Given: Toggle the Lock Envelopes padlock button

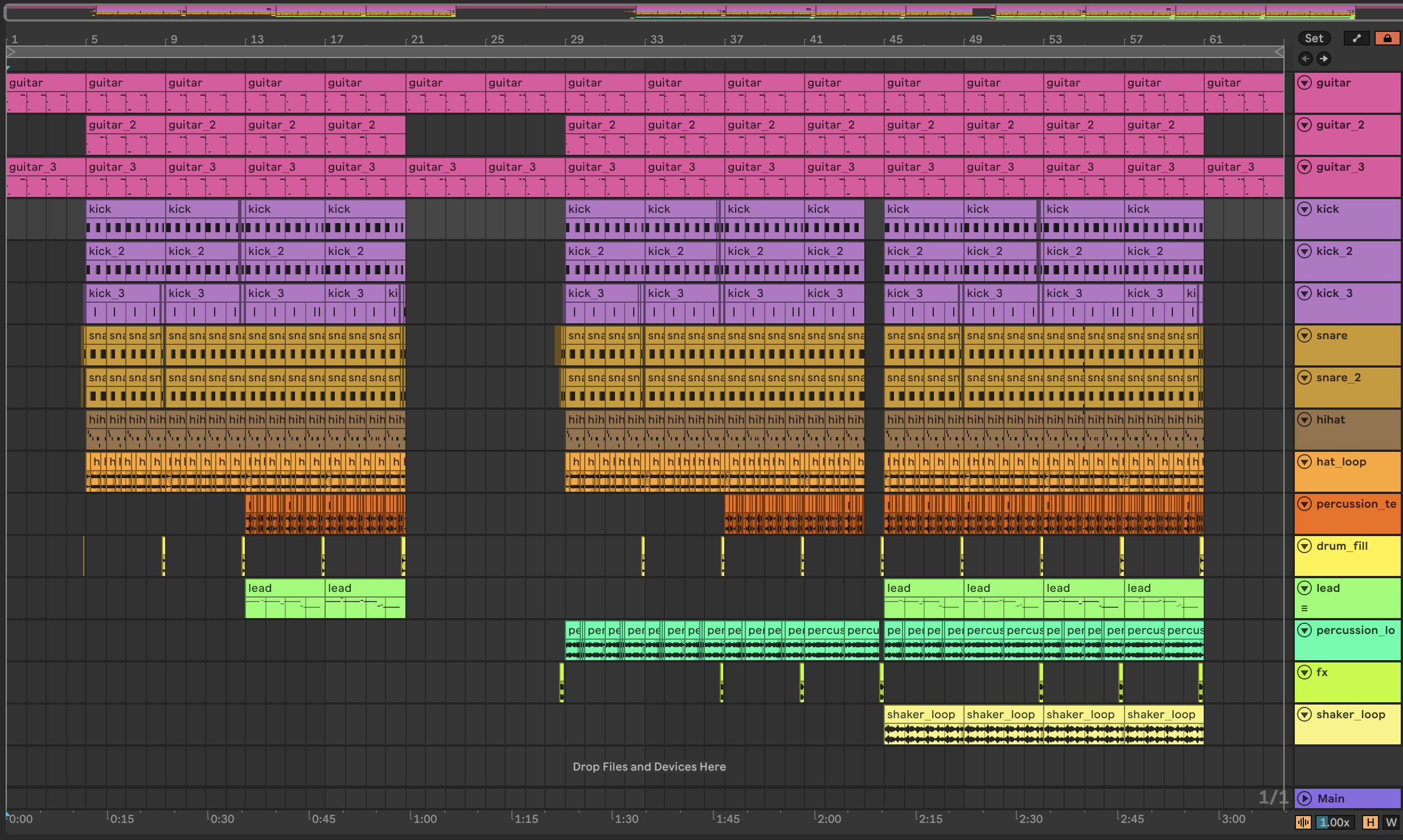Looking at the screenshot, I should (x=1387, y=38).
